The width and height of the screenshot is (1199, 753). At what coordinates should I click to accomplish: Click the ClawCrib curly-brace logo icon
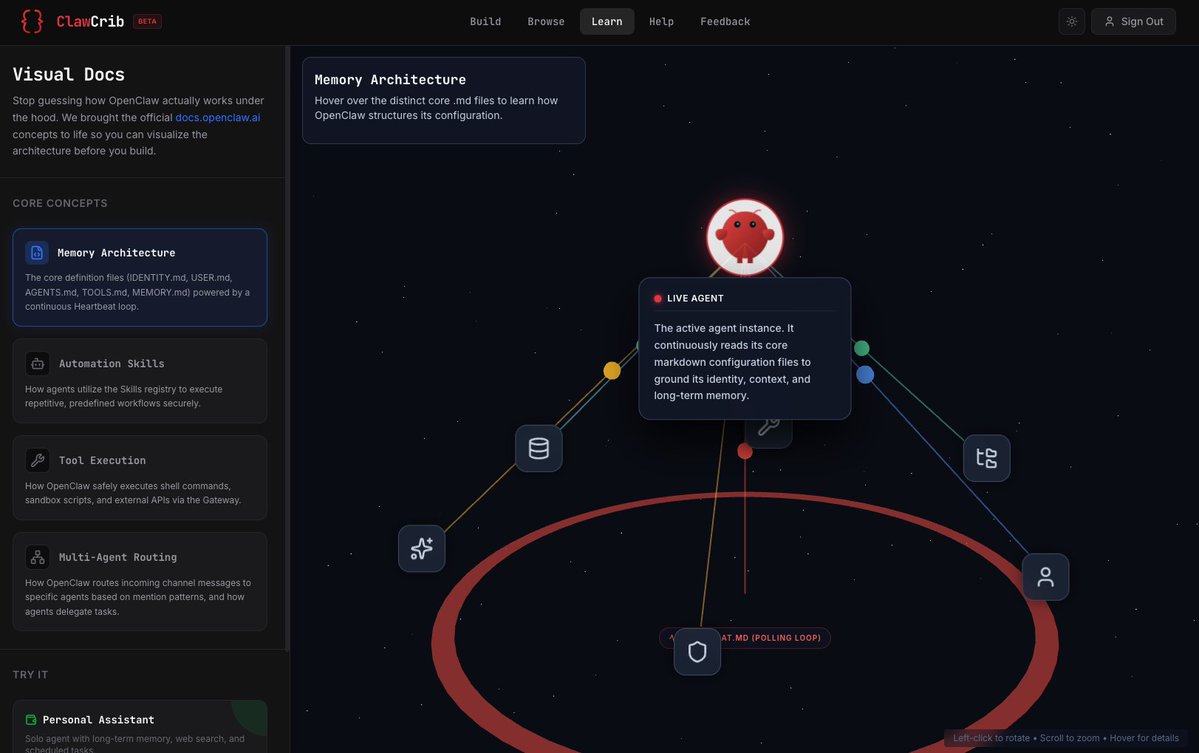pyautogui.click(x=32, y=21)
